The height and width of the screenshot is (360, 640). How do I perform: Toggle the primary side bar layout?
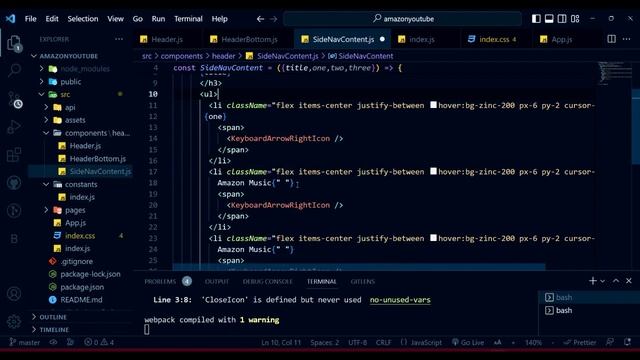coord(536,19)
